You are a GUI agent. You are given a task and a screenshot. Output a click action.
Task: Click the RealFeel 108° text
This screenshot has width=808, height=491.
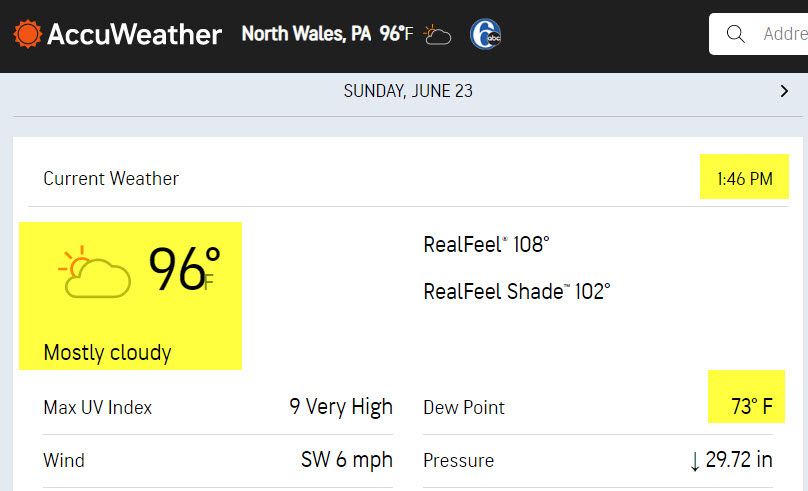486,245
